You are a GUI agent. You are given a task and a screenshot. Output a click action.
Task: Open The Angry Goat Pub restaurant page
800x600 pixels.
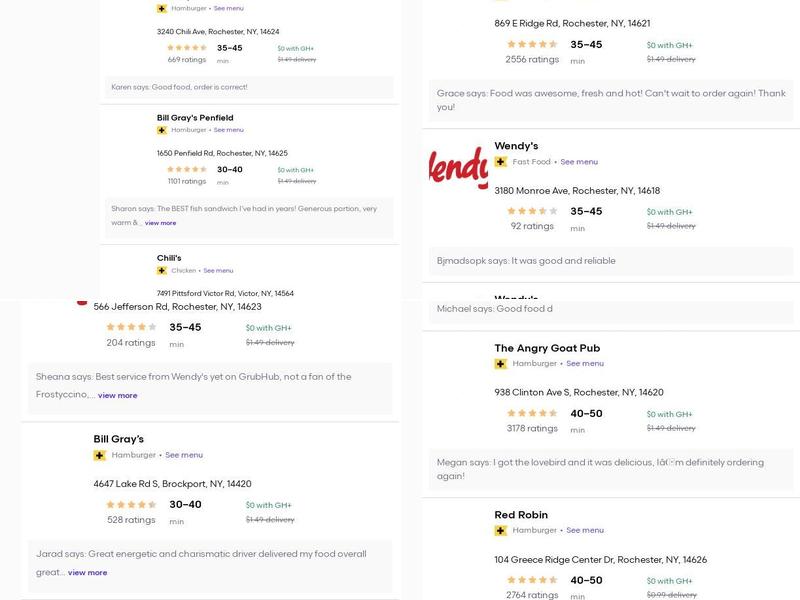(x=547, y=348)
